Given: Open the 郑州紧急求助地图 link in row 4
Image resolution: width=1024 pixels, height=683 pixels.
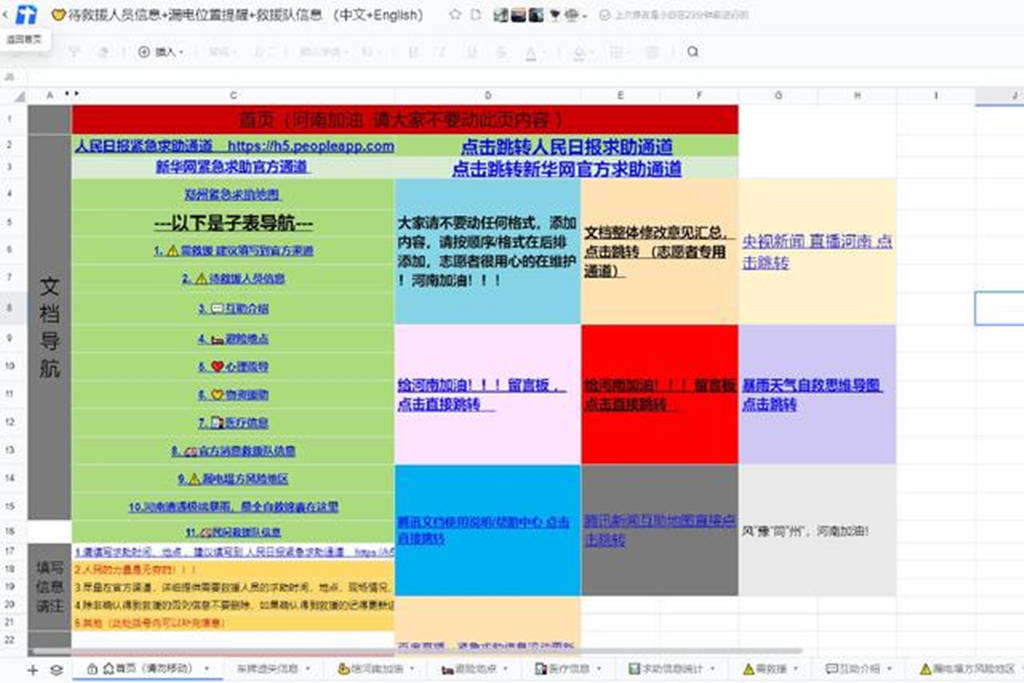Looking at the screenshot, I should 232,194.
